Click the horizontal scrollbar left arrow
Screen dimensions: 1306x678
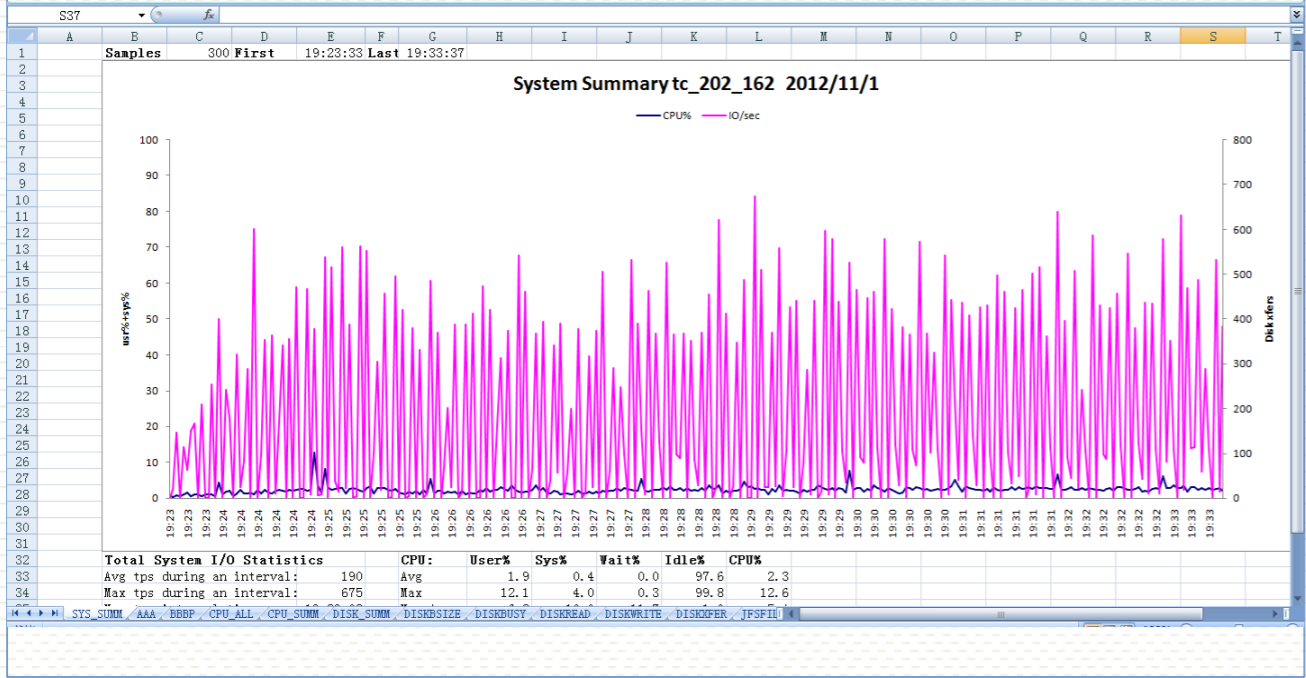[x=792, y=614]
